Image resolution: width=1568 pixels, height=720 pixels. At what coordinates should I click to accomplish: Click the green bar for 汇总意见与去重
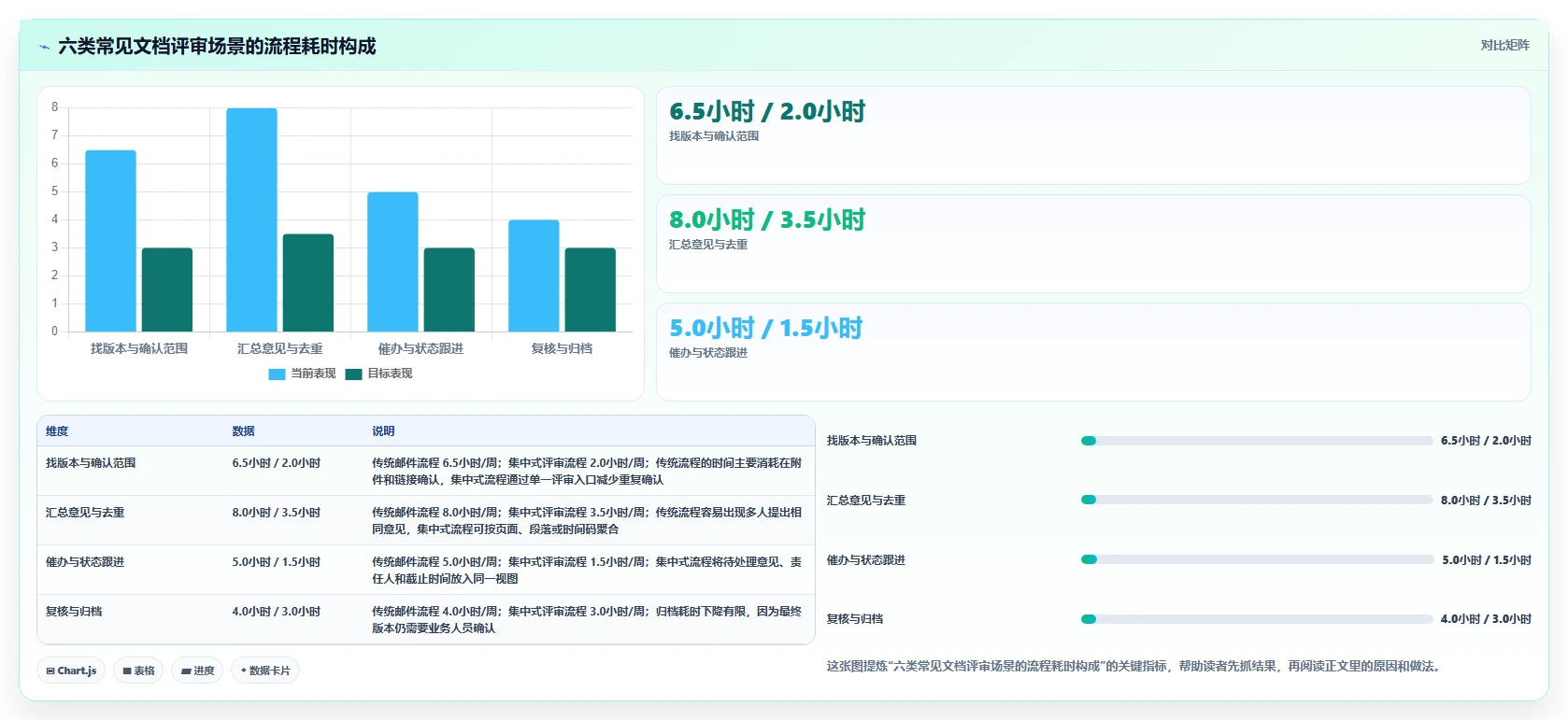pyautogui.click(x=308, y=283)
